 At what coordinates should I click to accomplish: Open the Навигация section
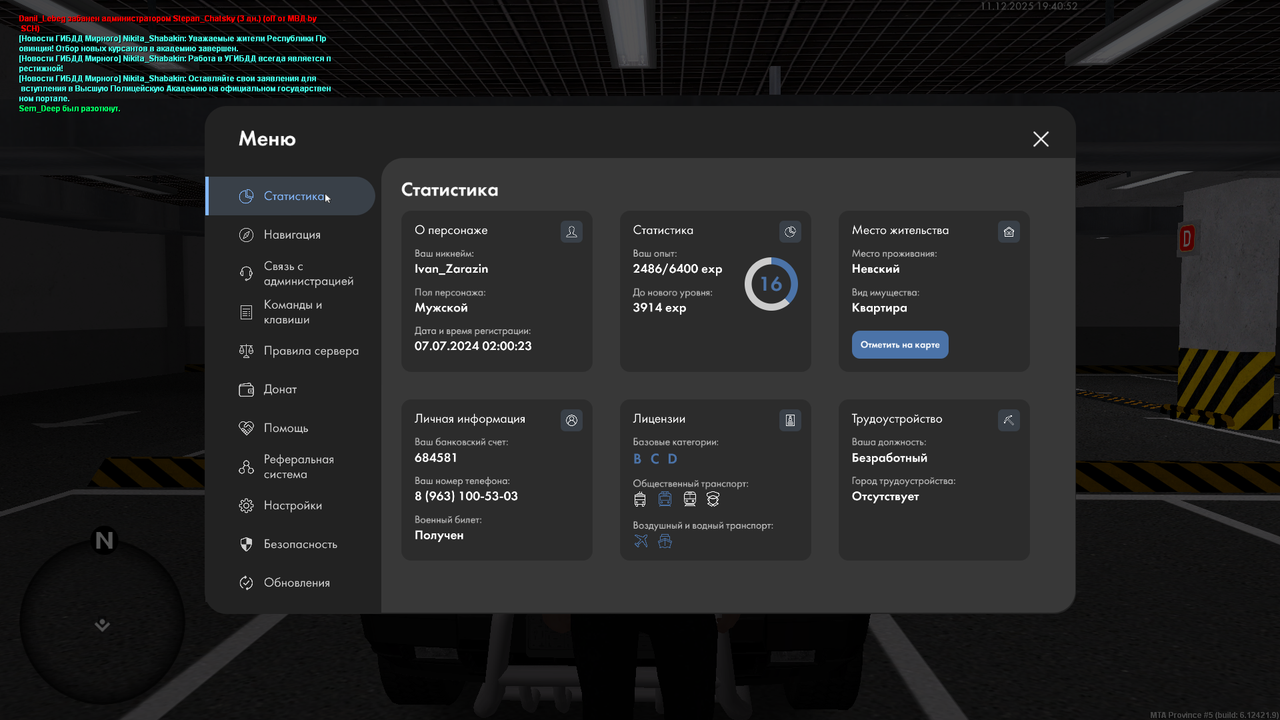tap(290, 235)
